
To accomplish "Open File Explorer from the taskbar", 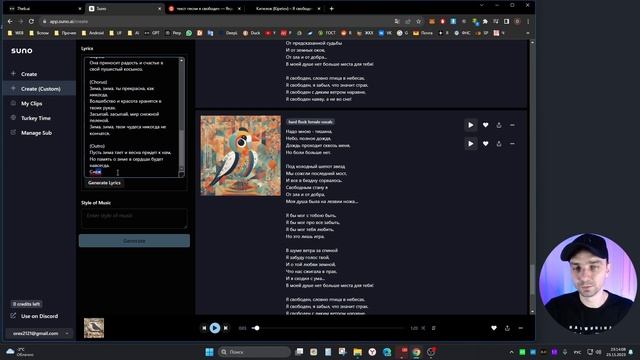I will tap(358, 352).
